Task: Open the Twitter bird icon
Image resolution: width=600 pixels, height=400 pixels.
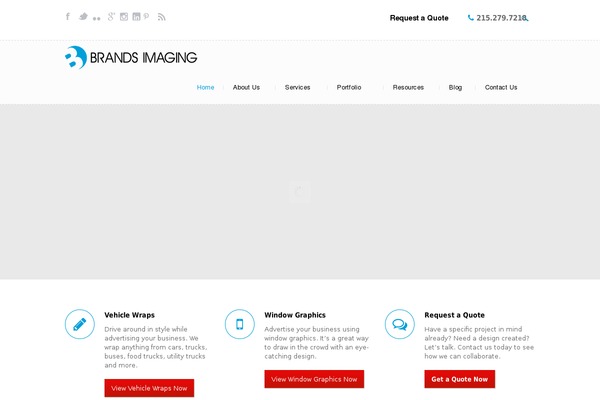Action: [x=83, y=16]
